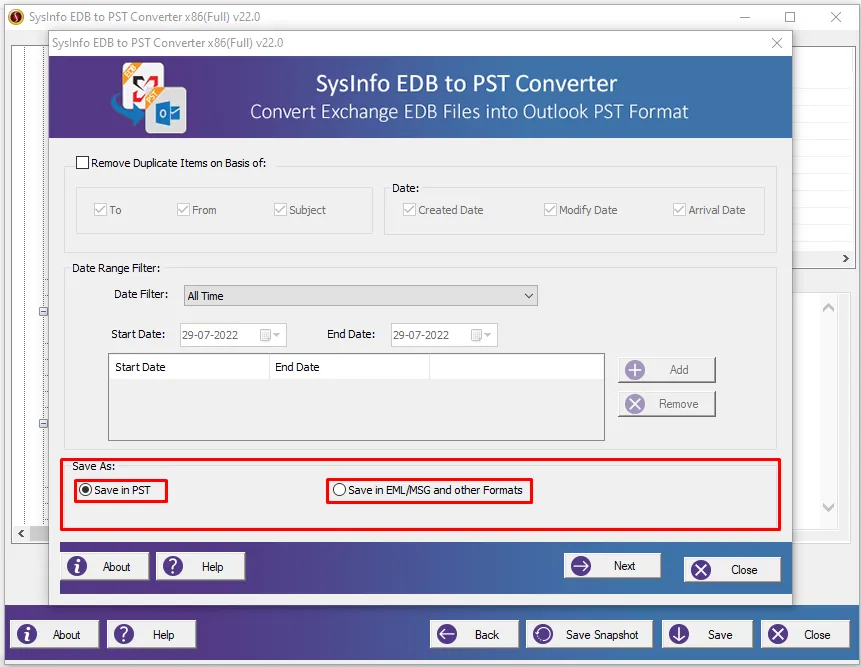Click the Save Snapshot button
This screenshot has width=861, height=667.
click(590, 635)
